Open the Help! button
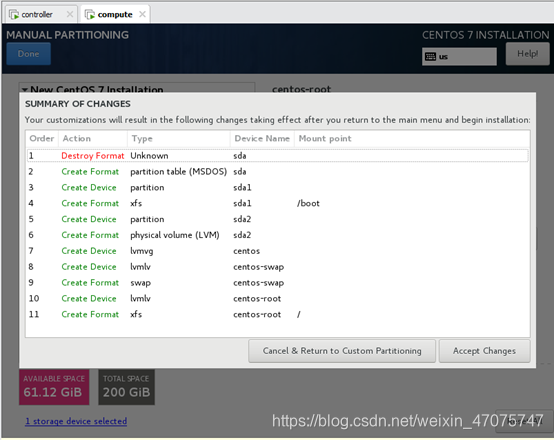The width and height of the screenshot is (554, 440). (528, 54)
